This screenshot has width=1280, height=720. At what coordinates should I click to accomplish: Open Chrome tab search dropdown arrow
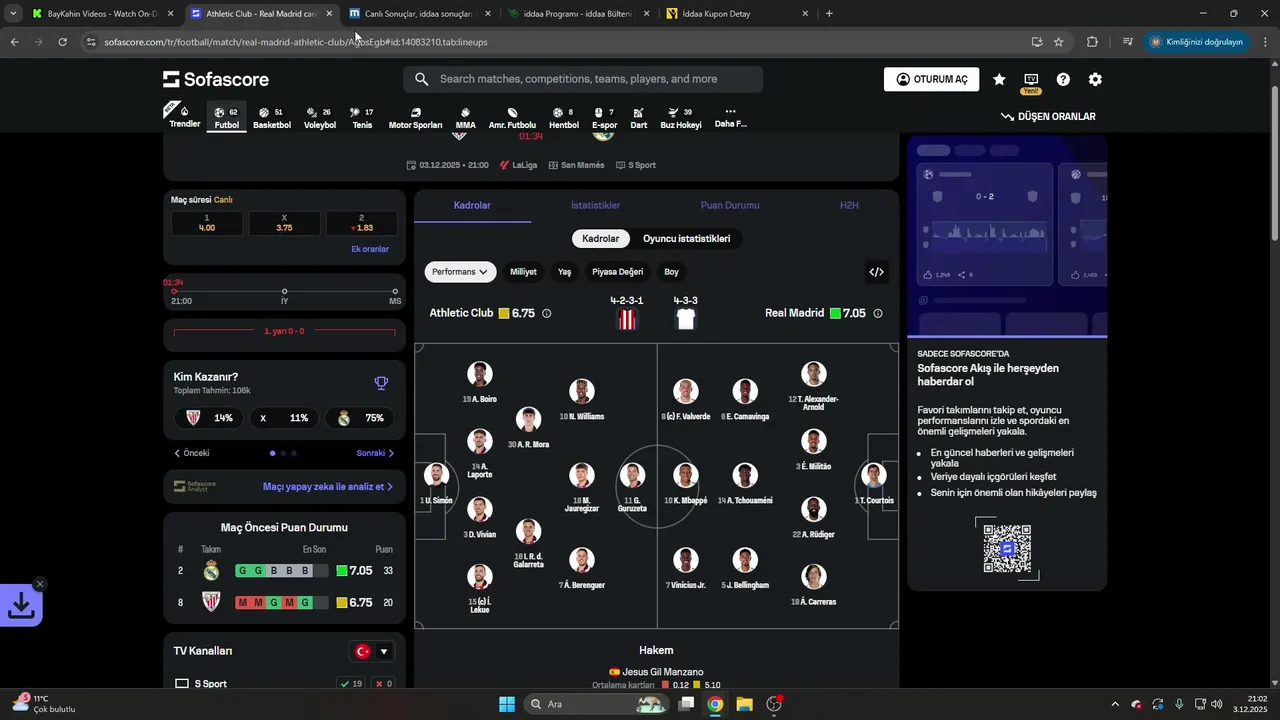click(13, 14)
